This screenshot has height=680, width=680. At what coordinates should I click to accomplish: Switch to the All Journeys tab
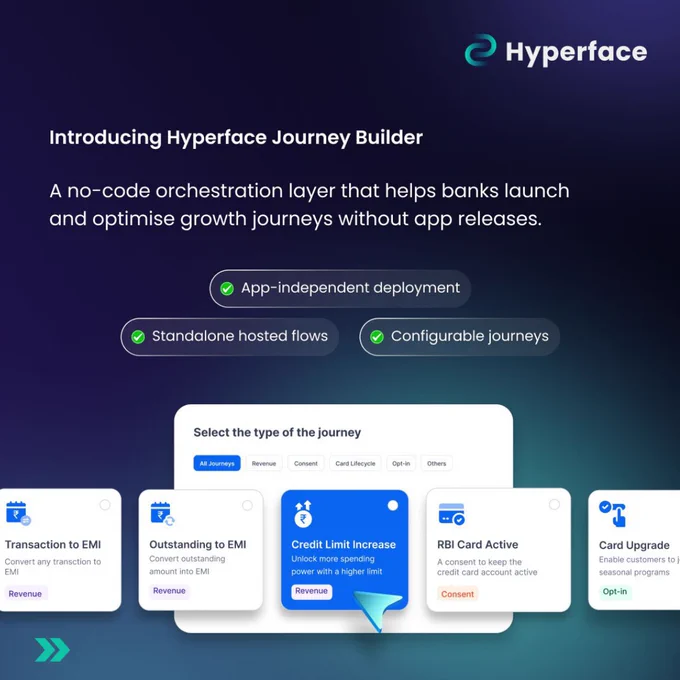pos(217,463)
